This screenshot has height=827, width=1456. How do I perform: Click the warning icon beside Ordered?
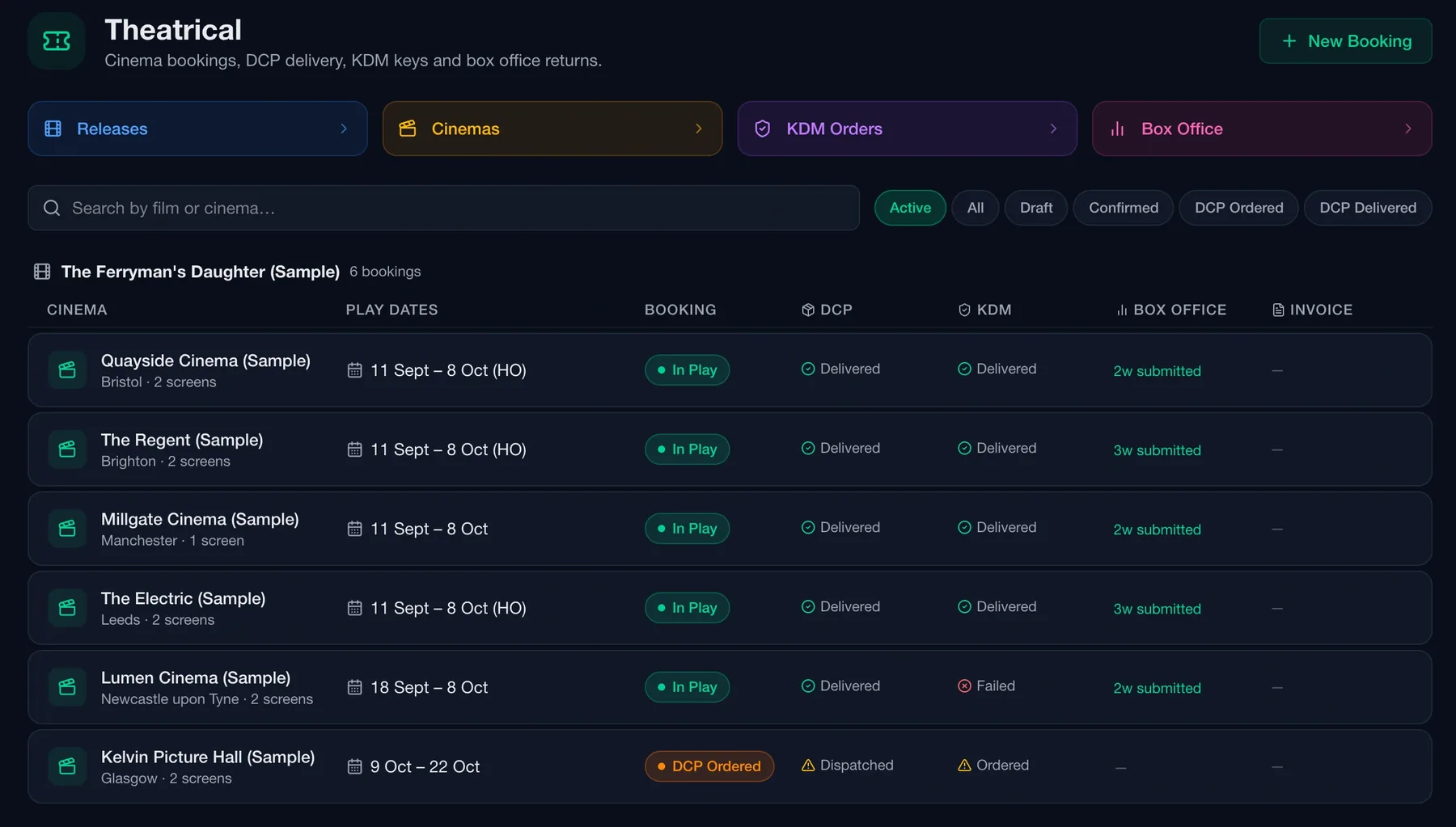(964, 765)
